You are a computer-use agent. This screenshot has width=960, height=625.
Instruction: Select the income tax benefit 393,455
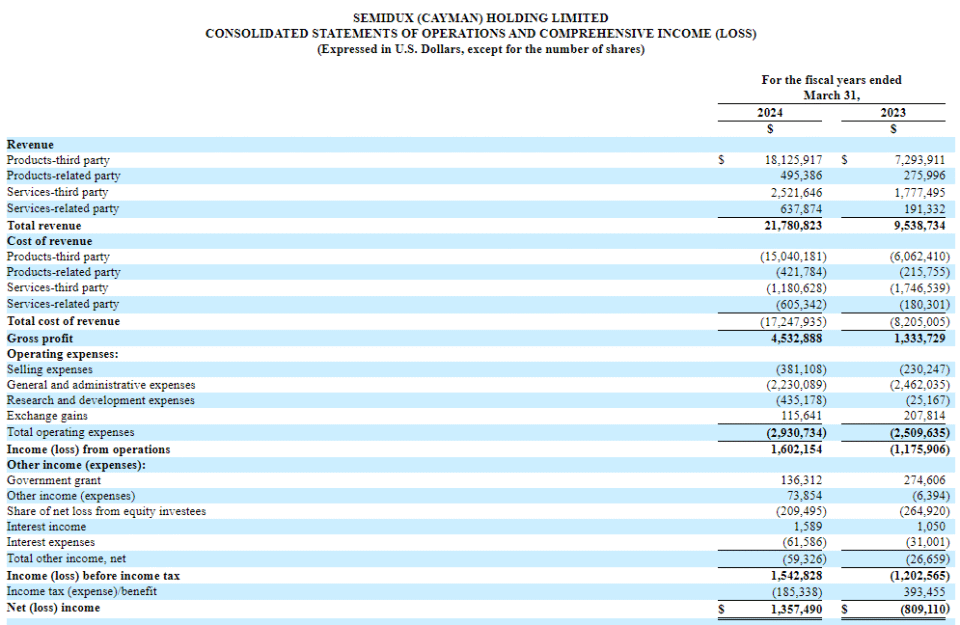[x=924, y=592]
